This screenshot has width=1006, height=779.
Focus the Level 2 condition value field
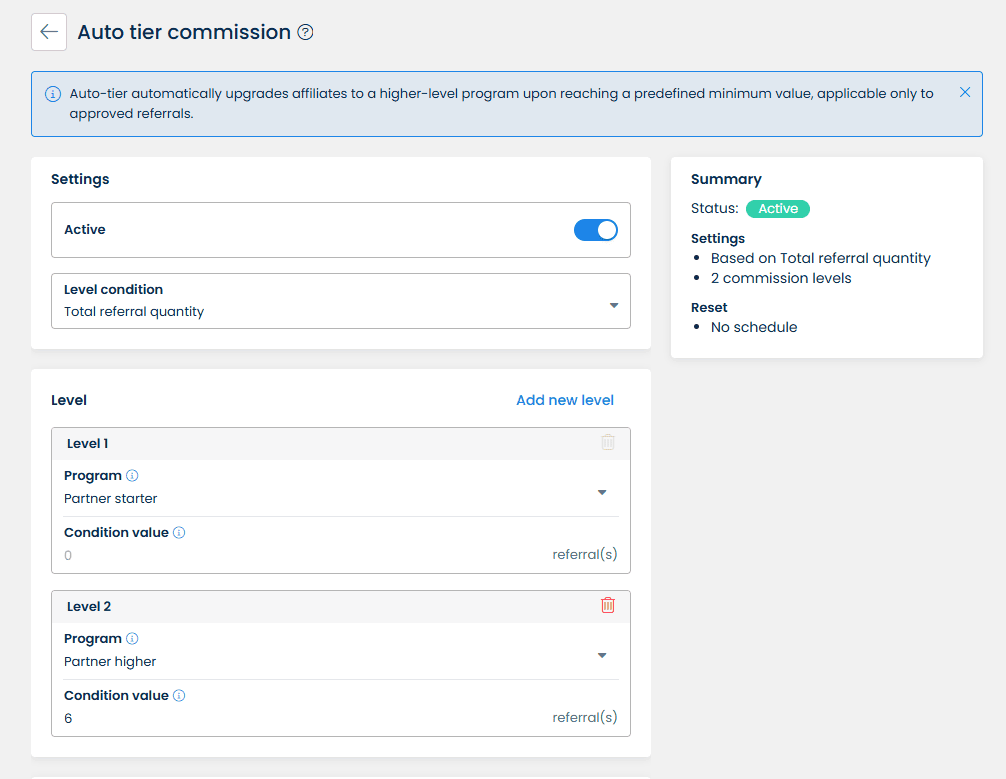click(300, 718)
